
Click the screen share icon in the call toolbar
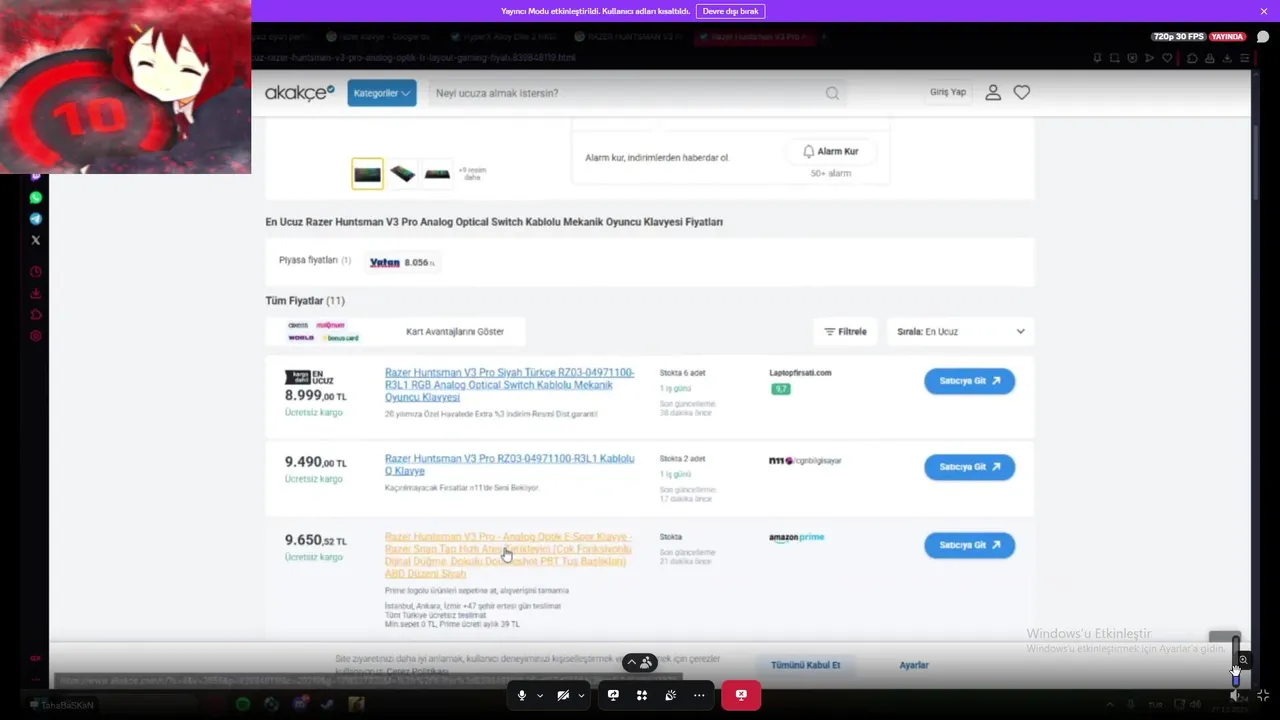[x=613, y=695]
